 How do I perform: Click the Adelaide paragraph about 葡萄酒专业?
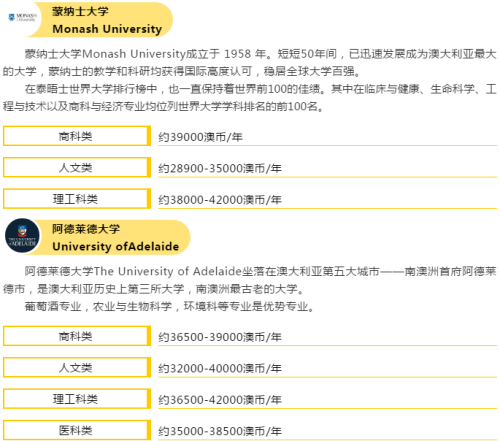(x=169, y=306)
